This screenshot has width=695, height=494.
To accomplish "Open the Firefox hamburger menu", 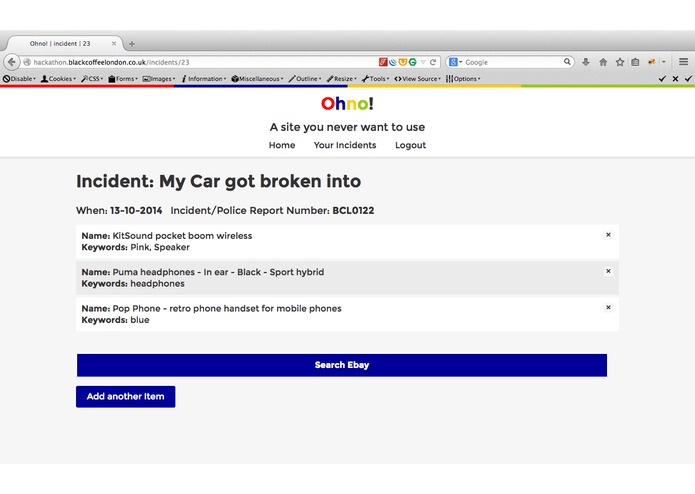I will click(x=683, y=62).
